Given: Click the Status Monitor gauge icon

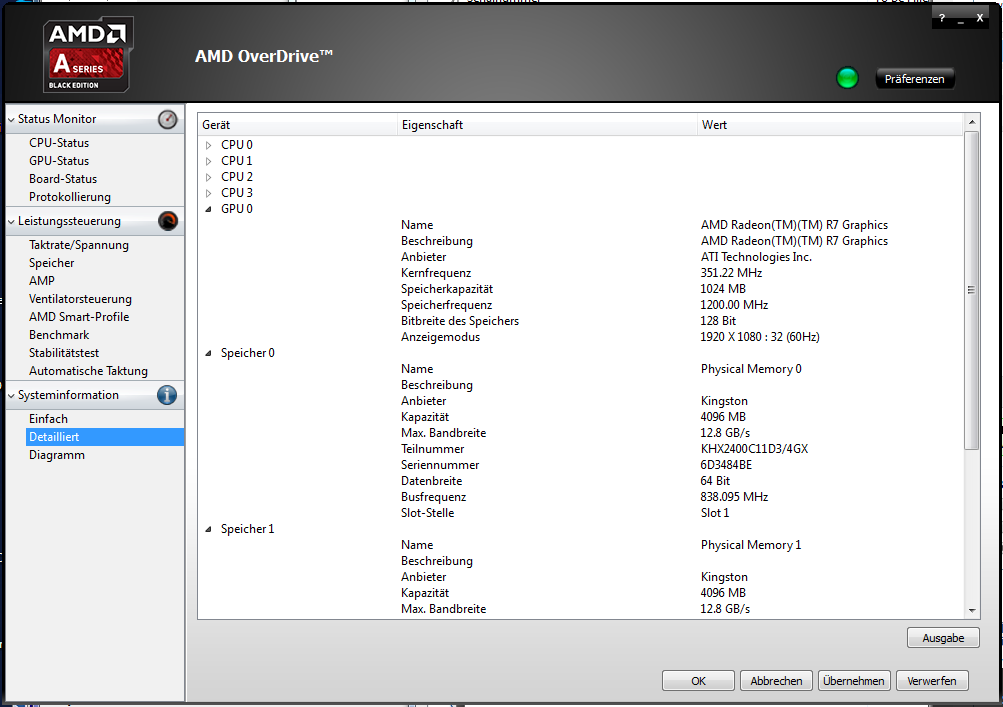Looking at the screenshot, I should 168,119.
